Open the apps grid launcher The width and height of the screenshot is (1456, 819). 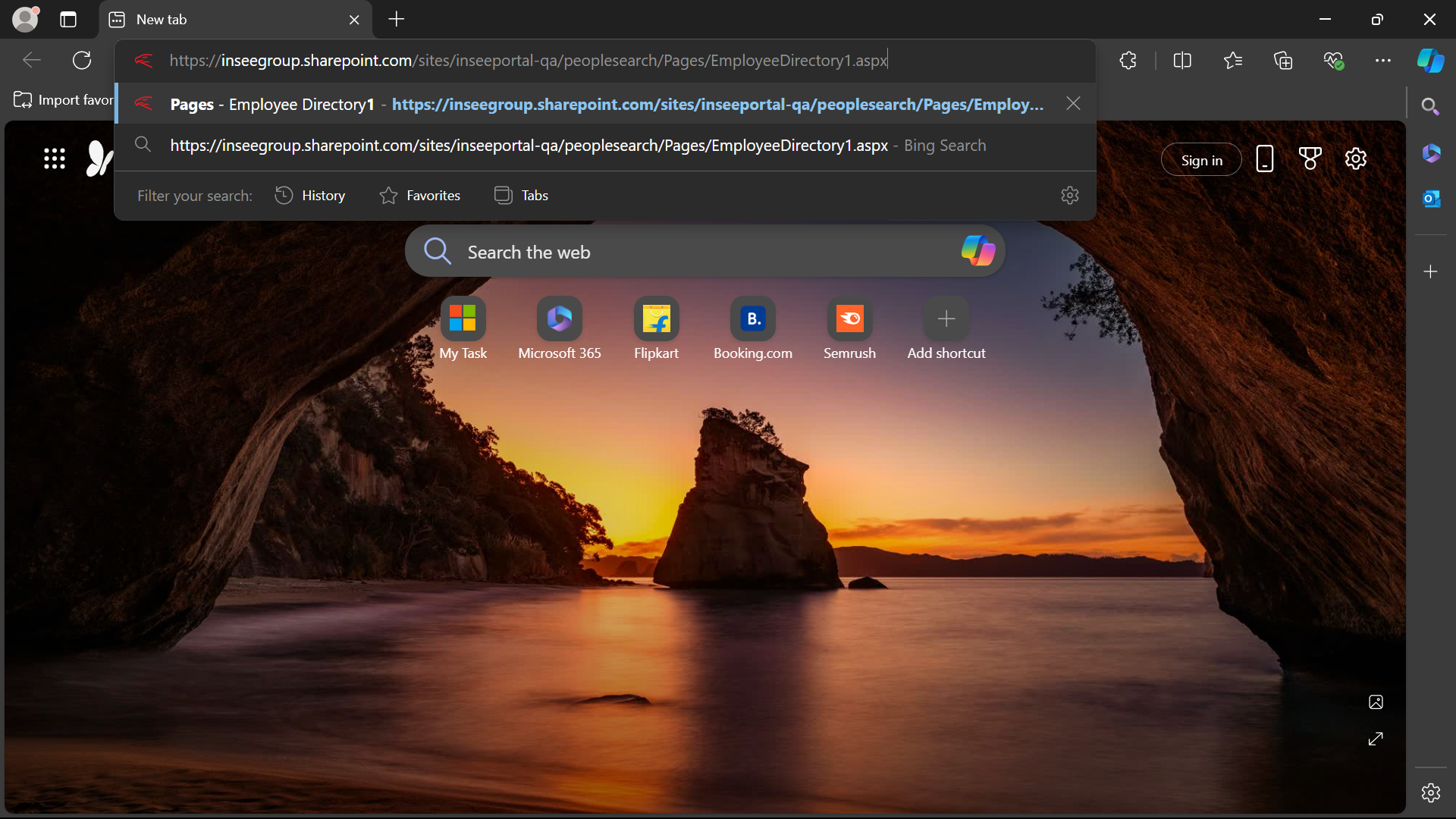click(55, 158)
